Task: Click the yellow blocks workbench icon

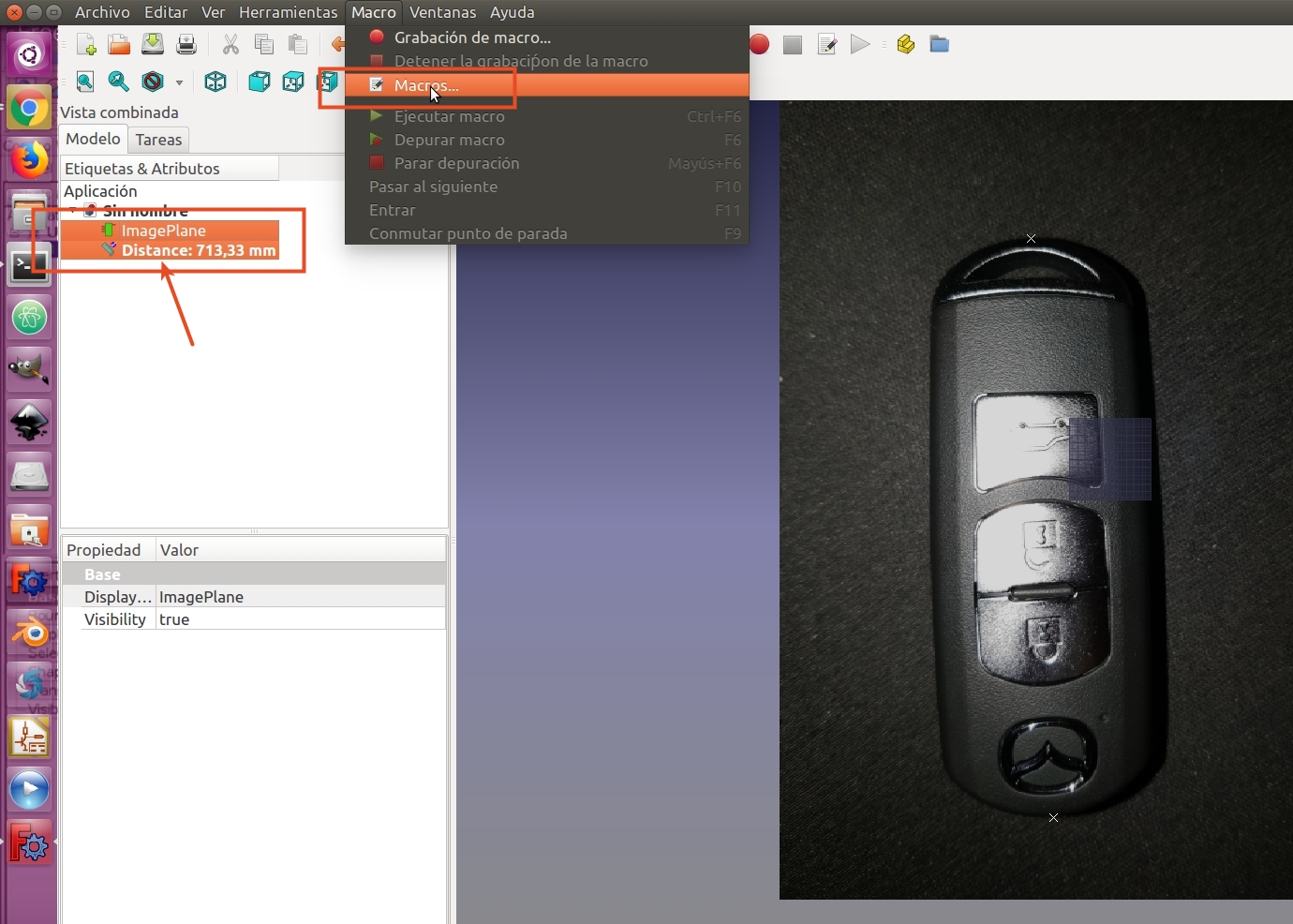Action: [x=905, y=44]
